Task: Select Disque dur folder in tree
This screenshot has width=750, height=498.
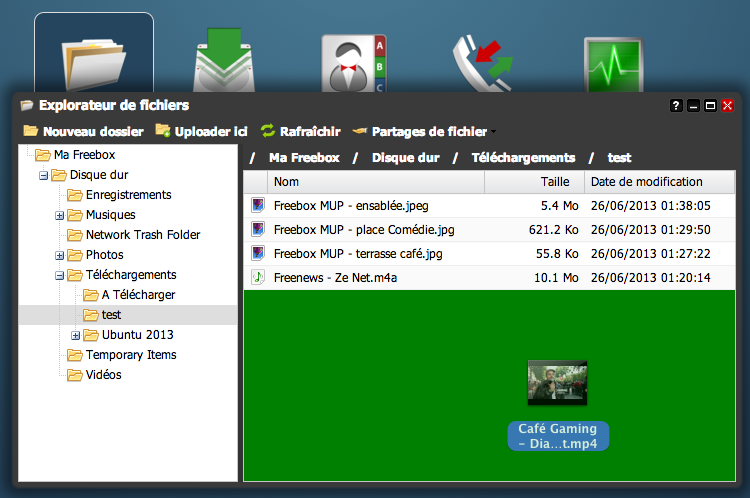Action: 99,175
